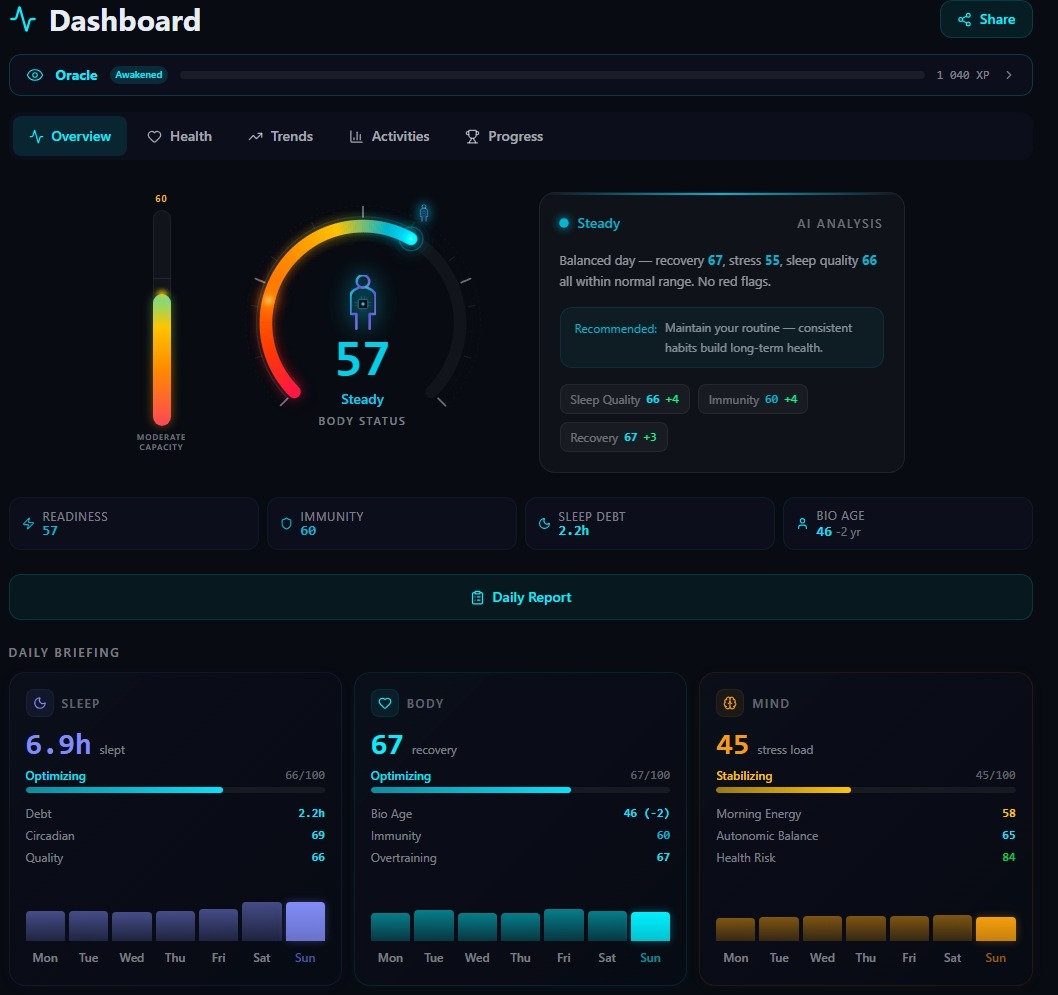This screenshot has width=1058, height=995.
Task: Select the moon icon on the Sleep card
Action: point(39,703)
